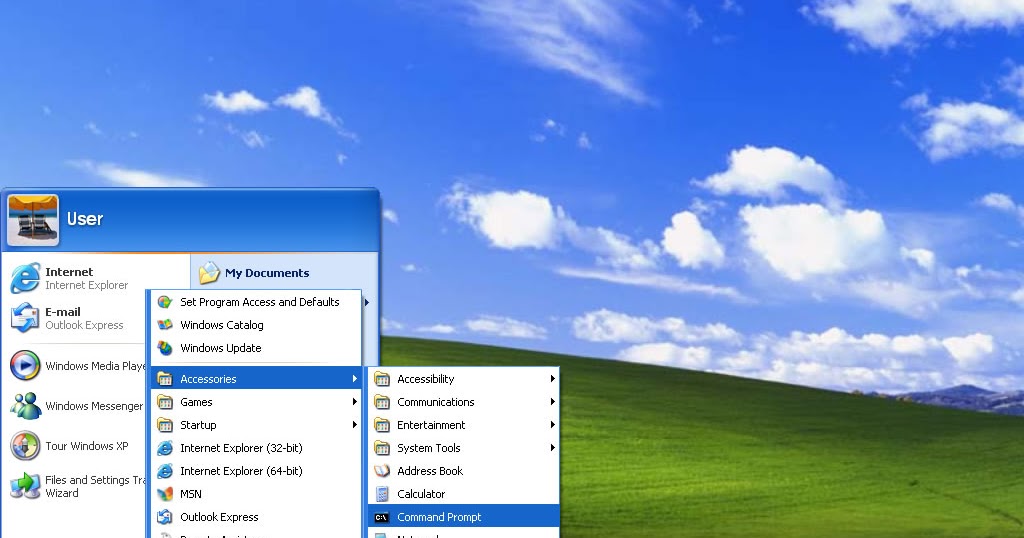The image size is (1024, 538).
Task: Click the Windows Update icon
Action: tap(165, 348)
